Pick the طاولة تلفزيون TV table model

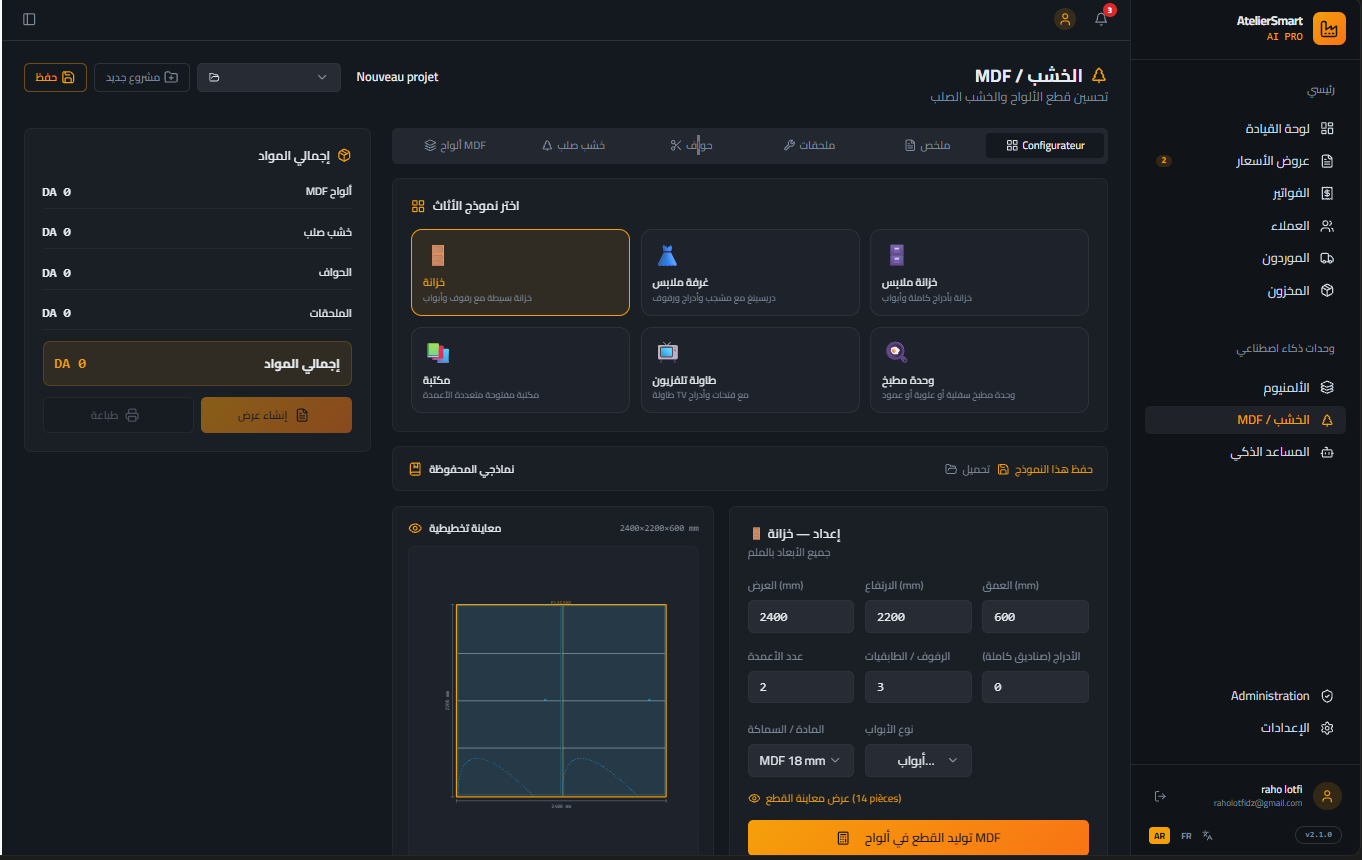[x=749, y=370]
